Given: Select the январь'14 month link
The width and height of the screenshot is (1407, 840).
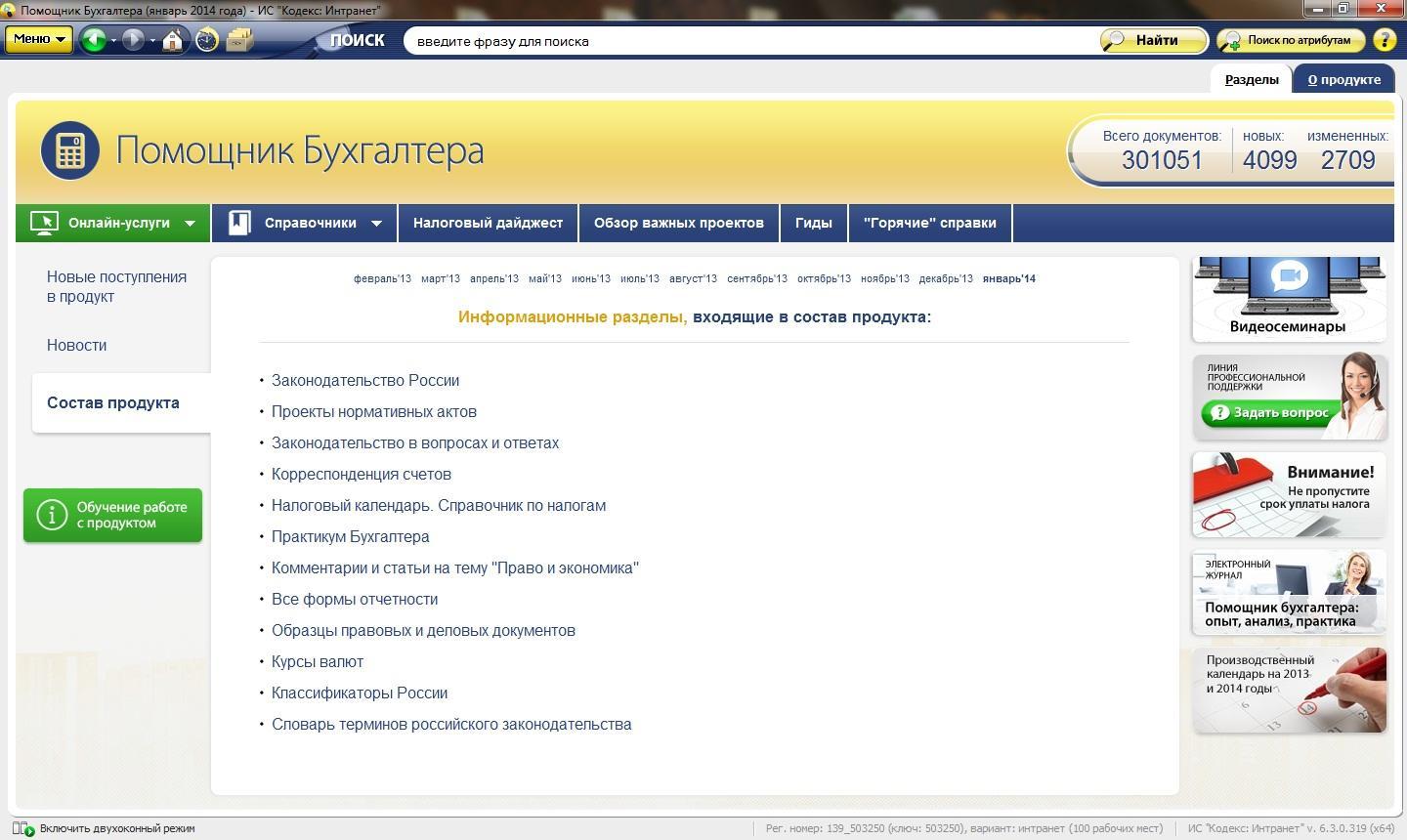Looking at the screenshot, I should click(x=1009, y=278).
